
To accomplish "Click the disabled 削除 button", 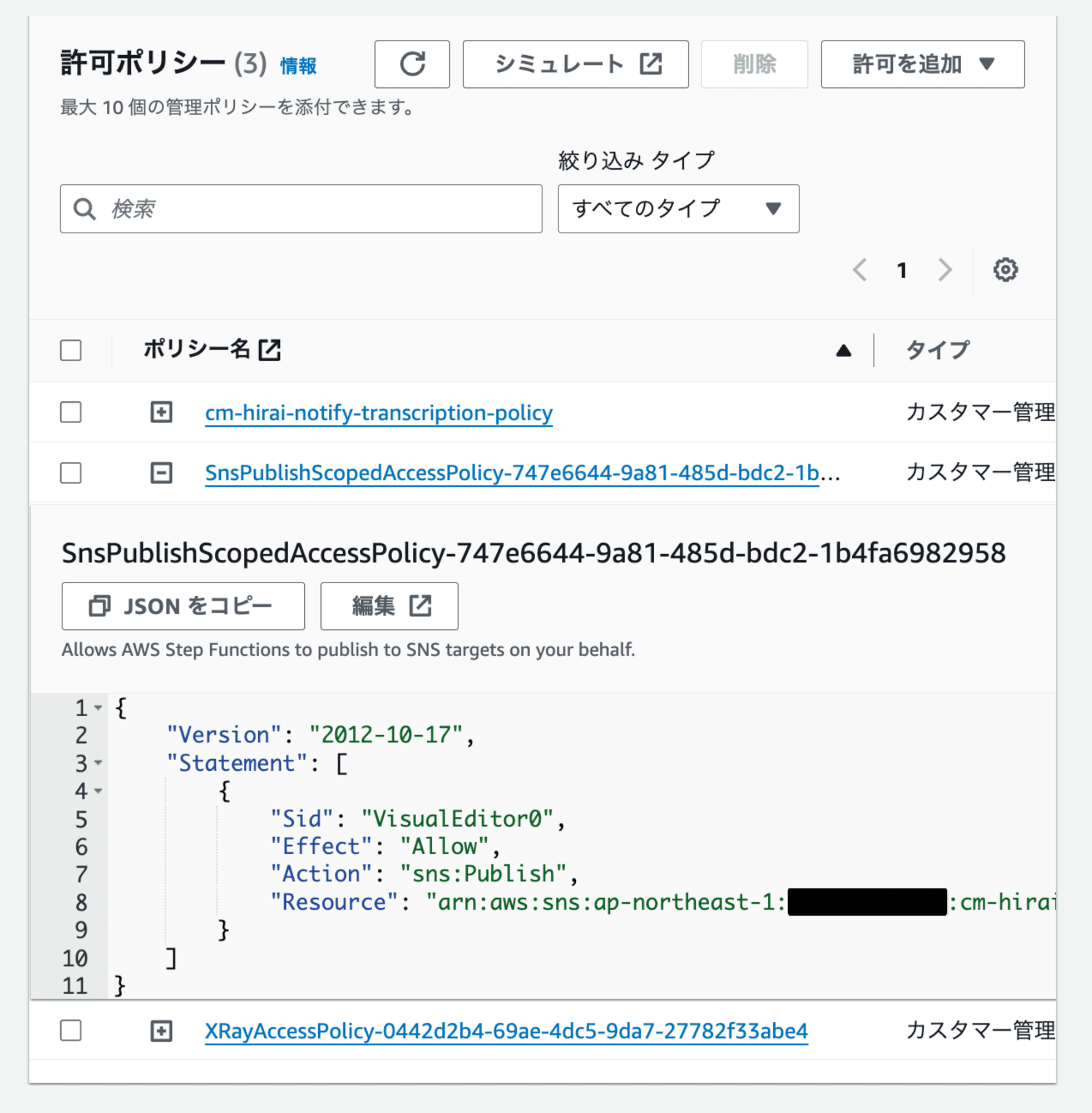I will (x=754, y=63).
